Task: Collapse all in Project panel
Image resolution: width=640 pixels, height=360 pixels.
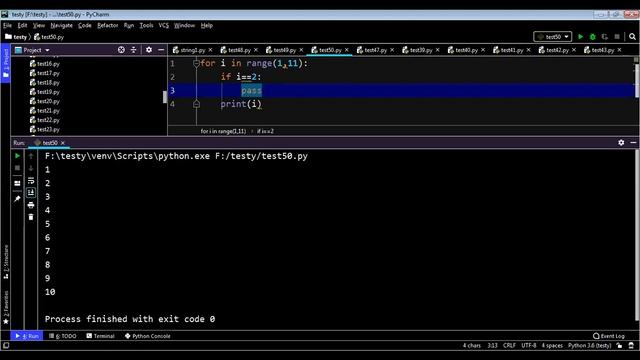Action: [x=133, y=50]
